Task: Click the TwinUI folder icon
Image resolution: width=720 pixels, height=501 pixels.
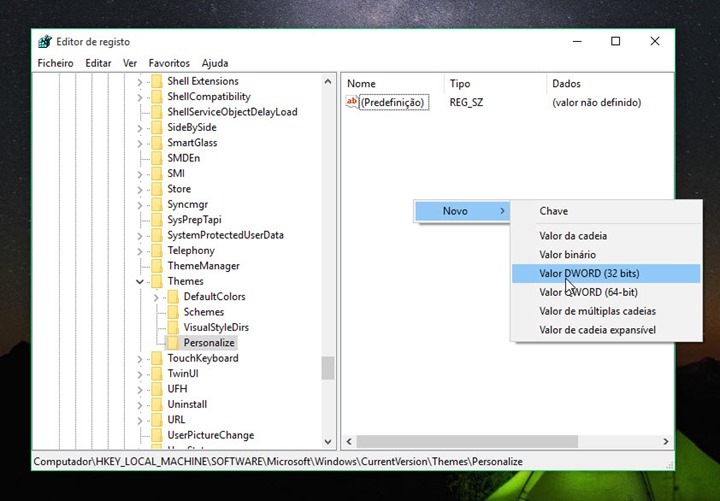Action: tap(157, 373)
